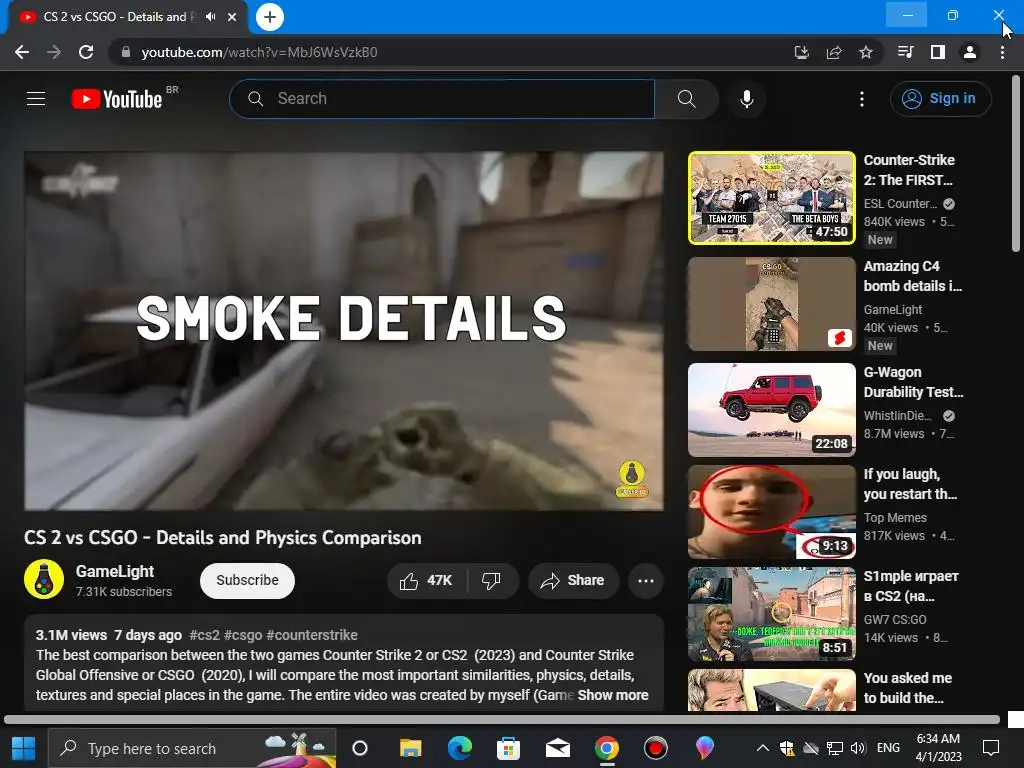The image size is (1024, 768).
Task: Reload the page
Action: pyautogui.click(x=86, y=52)
